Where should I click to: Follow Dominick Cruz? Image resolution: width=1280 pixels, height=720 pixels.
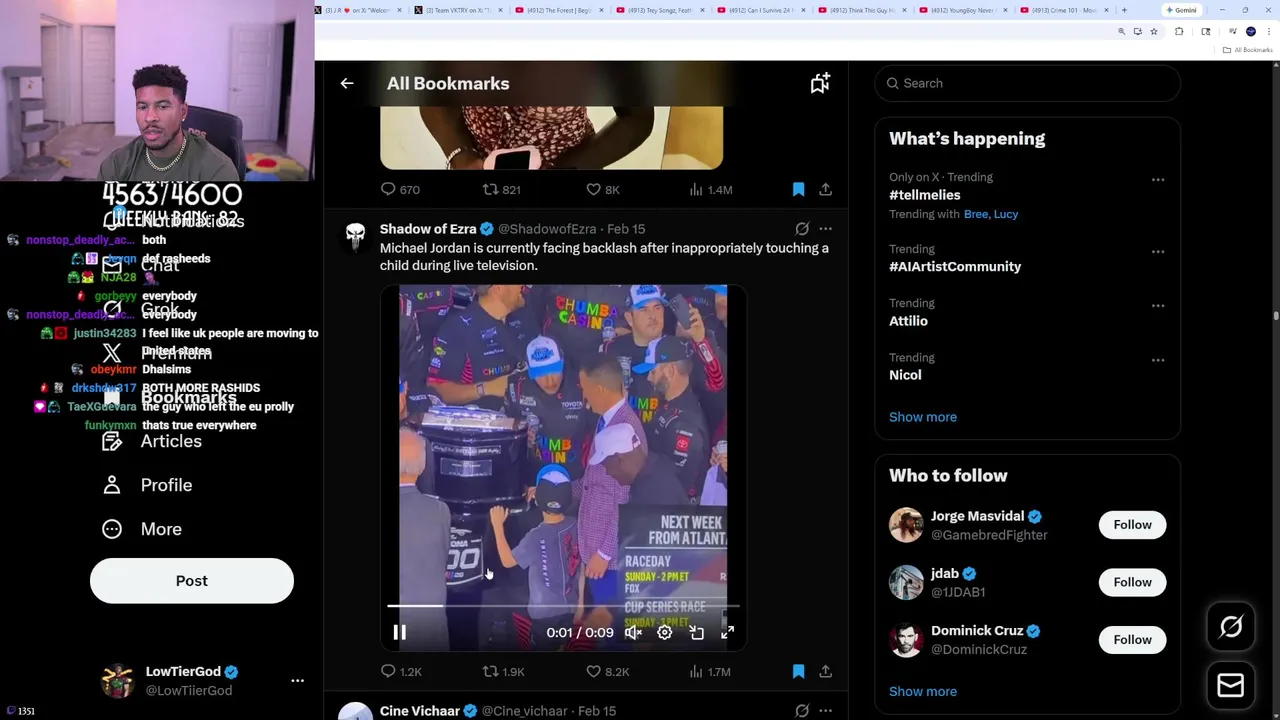coord(1132,640)
